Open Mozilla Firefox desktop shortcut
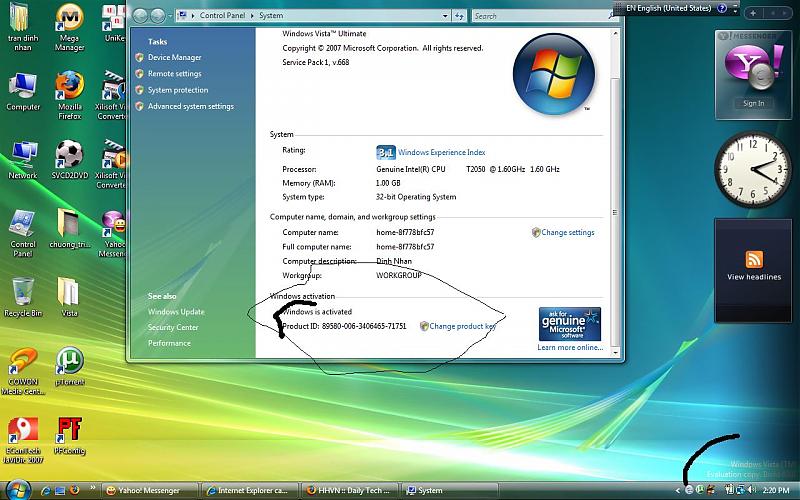The image size is (800, 500). click(69, 87)
